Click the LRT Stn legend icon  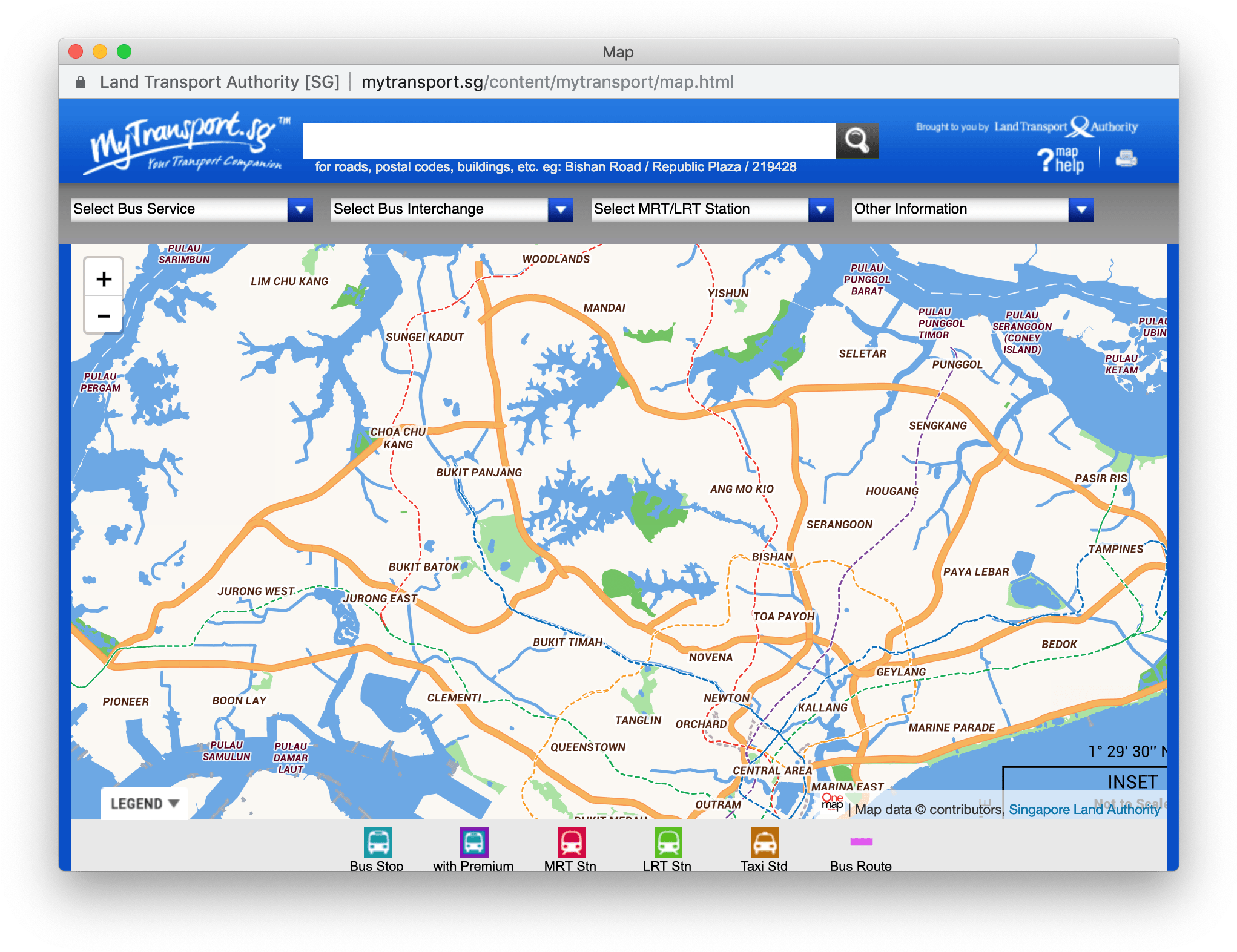667,842
